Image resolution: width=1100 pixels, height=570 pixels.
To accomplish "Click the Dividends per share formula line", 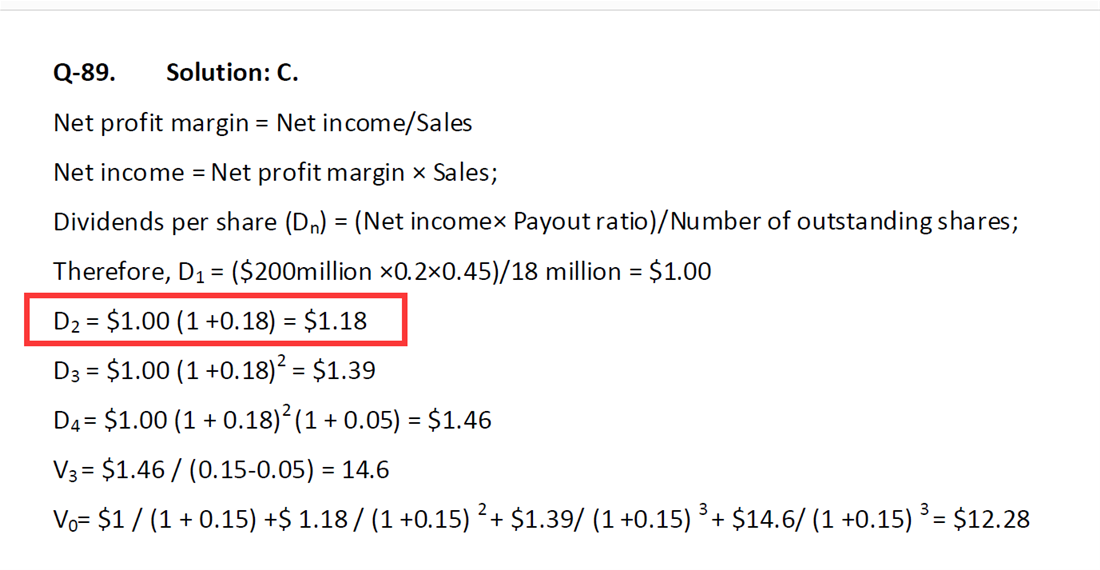I will click(536, 222).
